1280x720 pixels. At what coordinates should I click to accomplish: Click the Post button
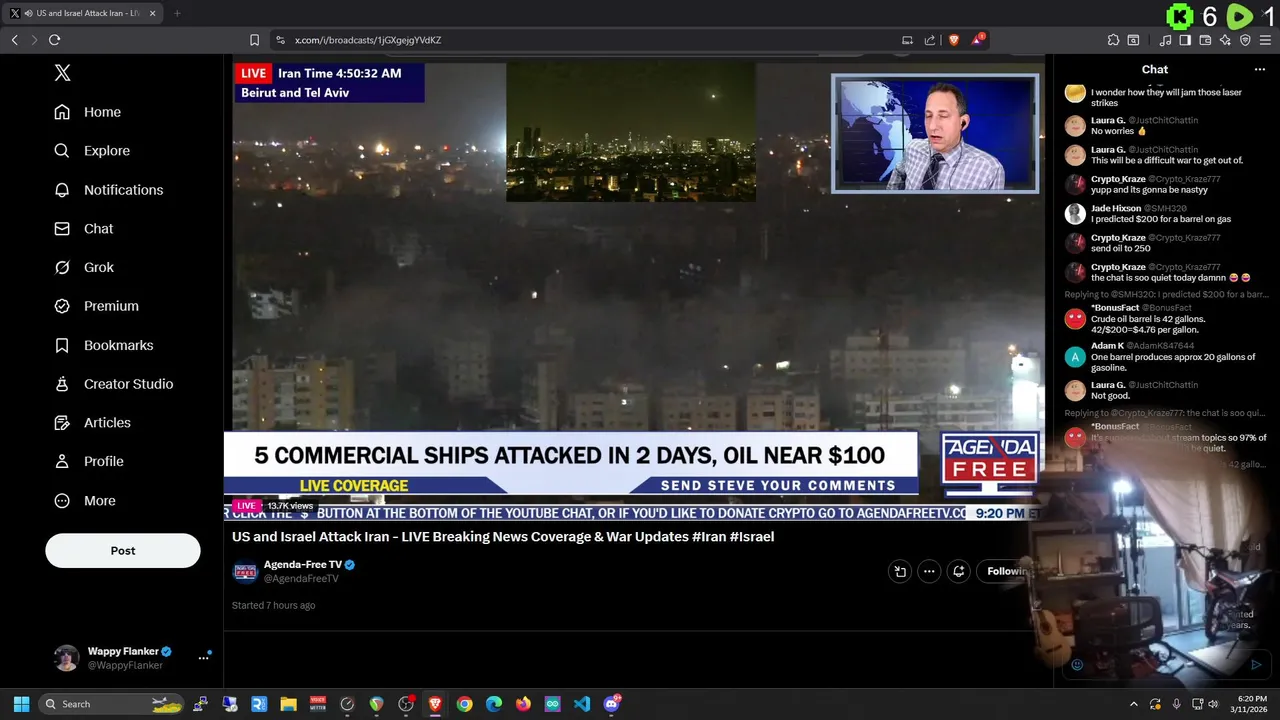(123, 551)
